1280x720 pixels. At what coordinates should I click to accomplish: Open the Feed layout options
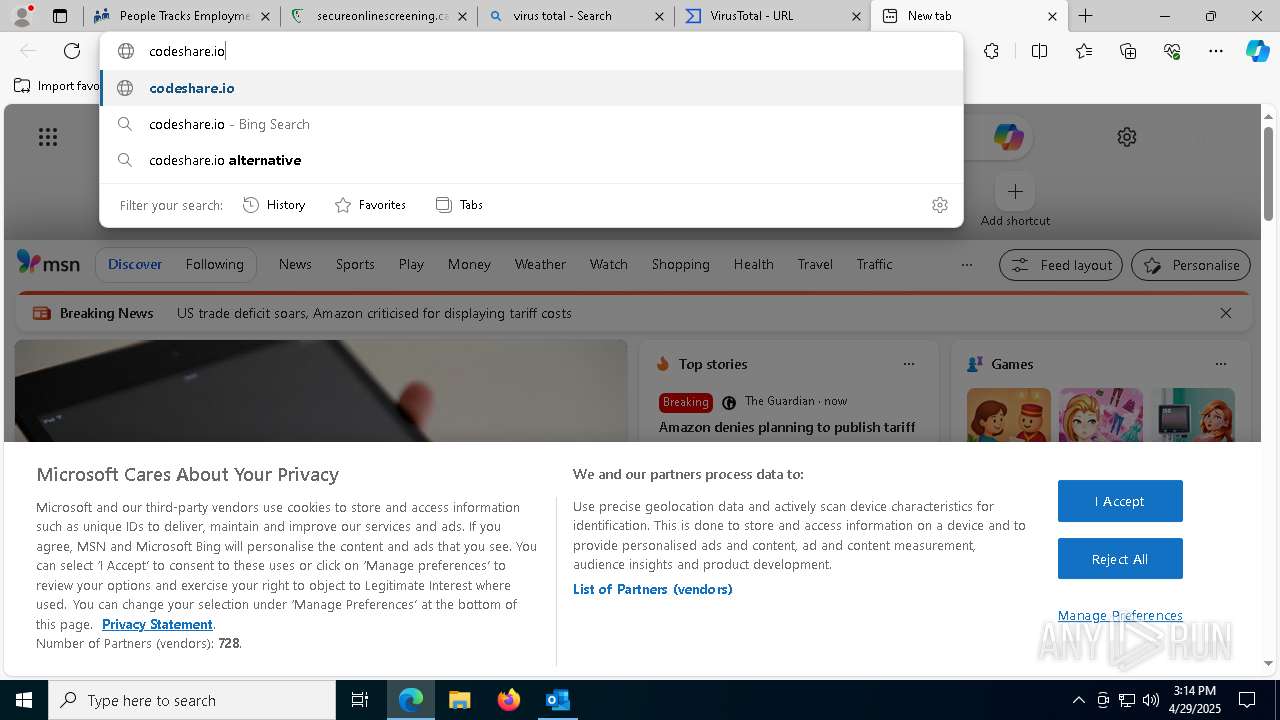click(1061, 265)
